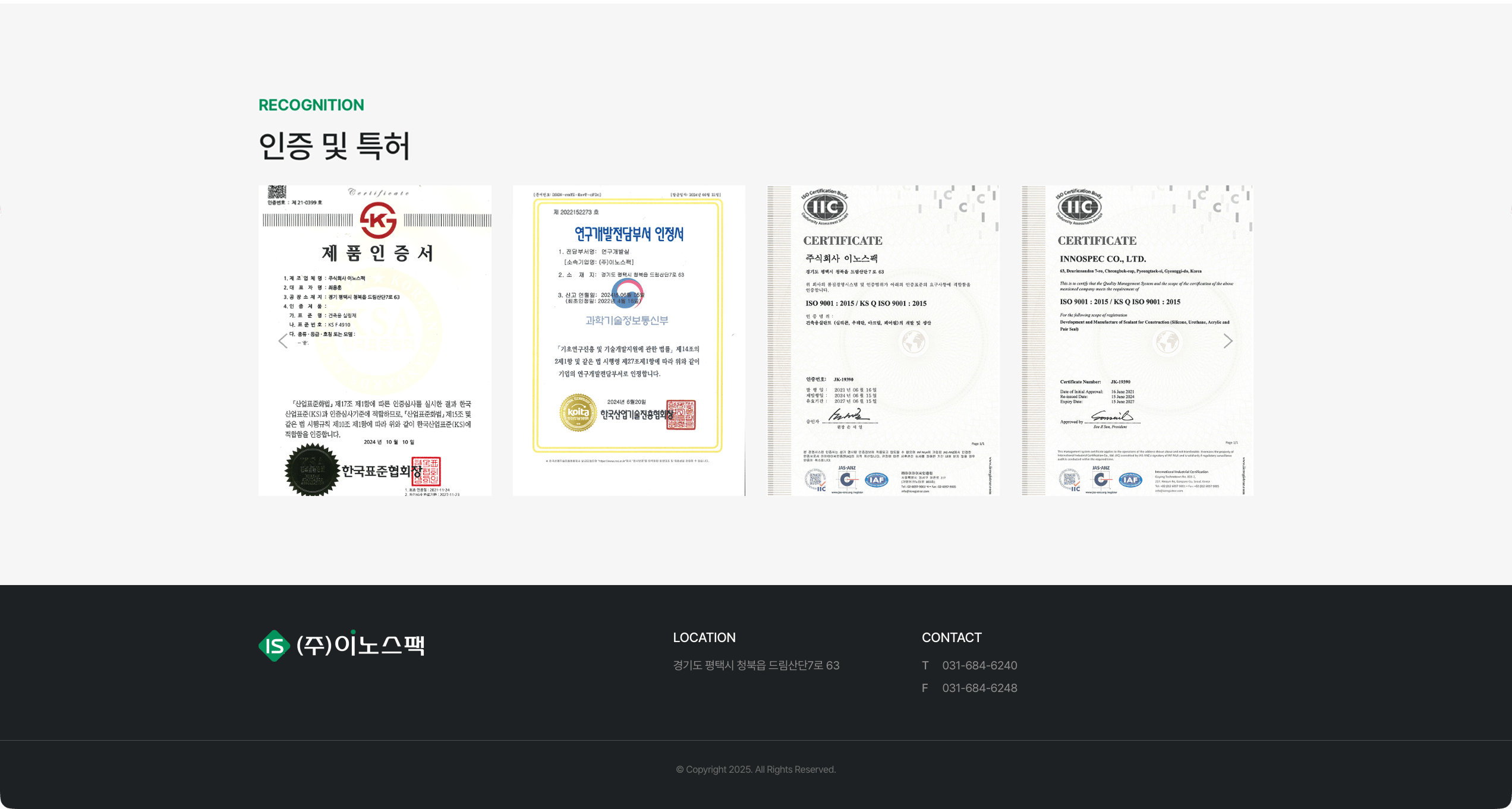
Task: Click the (주)이노스팩 footer logo
Action: click(x=342, y=645)
